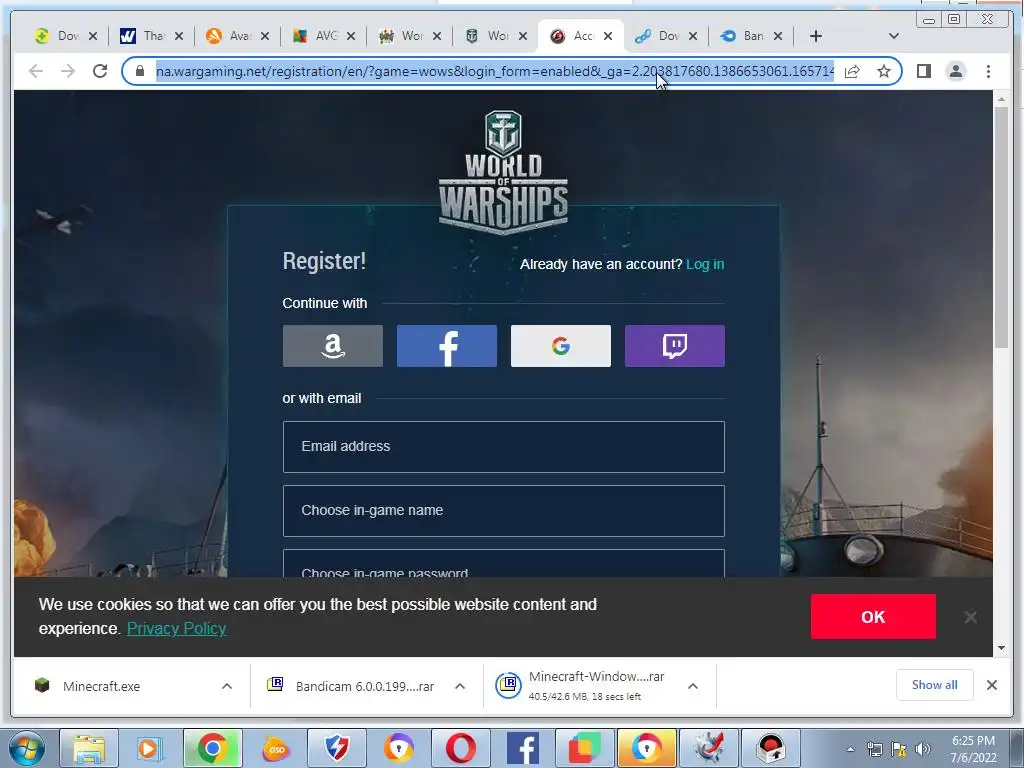Screen dimensions: 1024x768
Task: Continue with Twitch sign-in button
Action: click(x=675, y=345)
